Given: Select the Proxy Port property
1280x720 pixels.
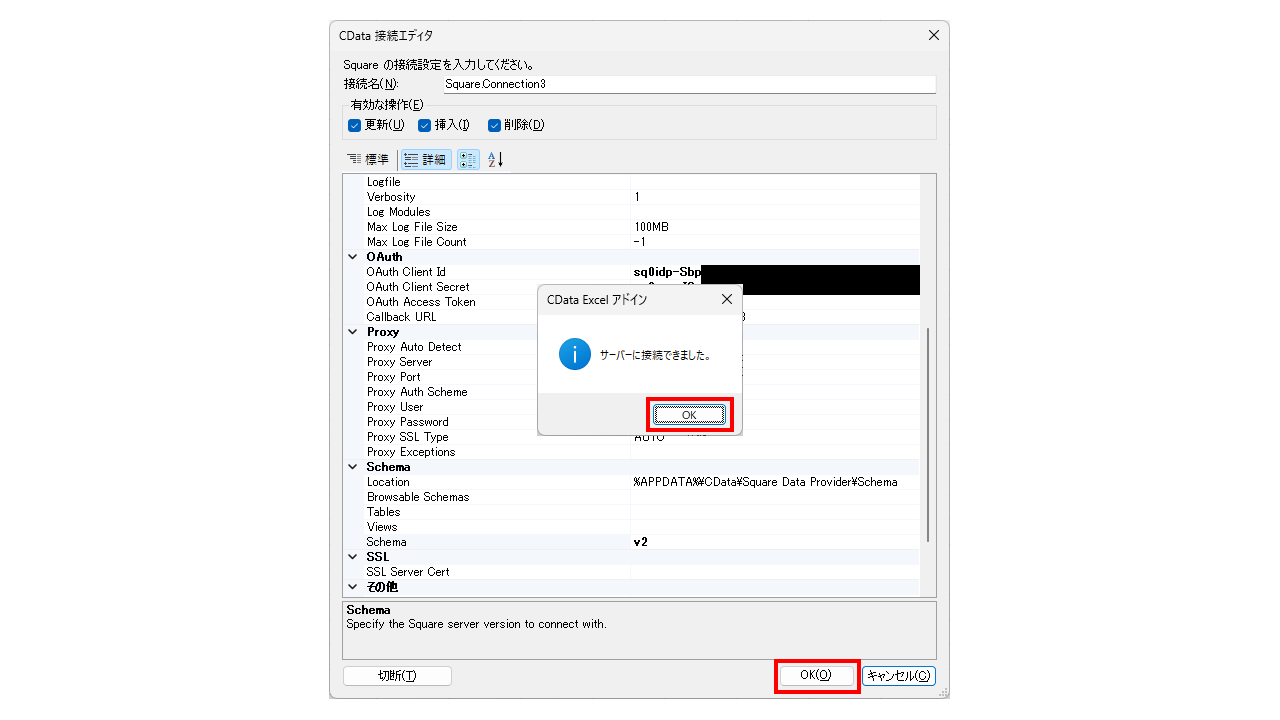Looking at the screenshot, I should pos(393,377).
